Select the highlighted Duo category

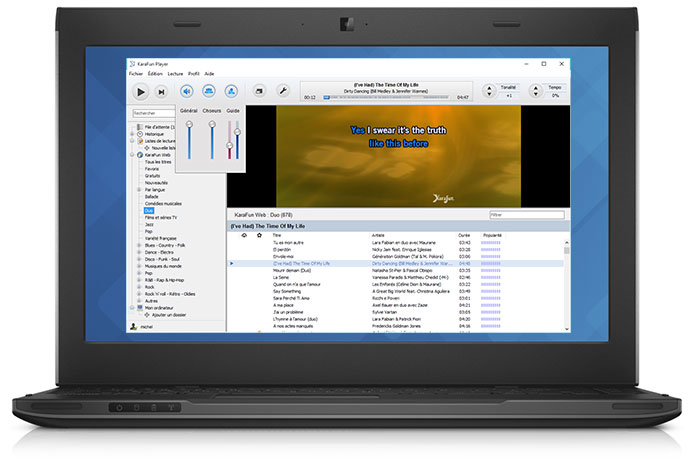pyautogui.click(x=148, y=210)
